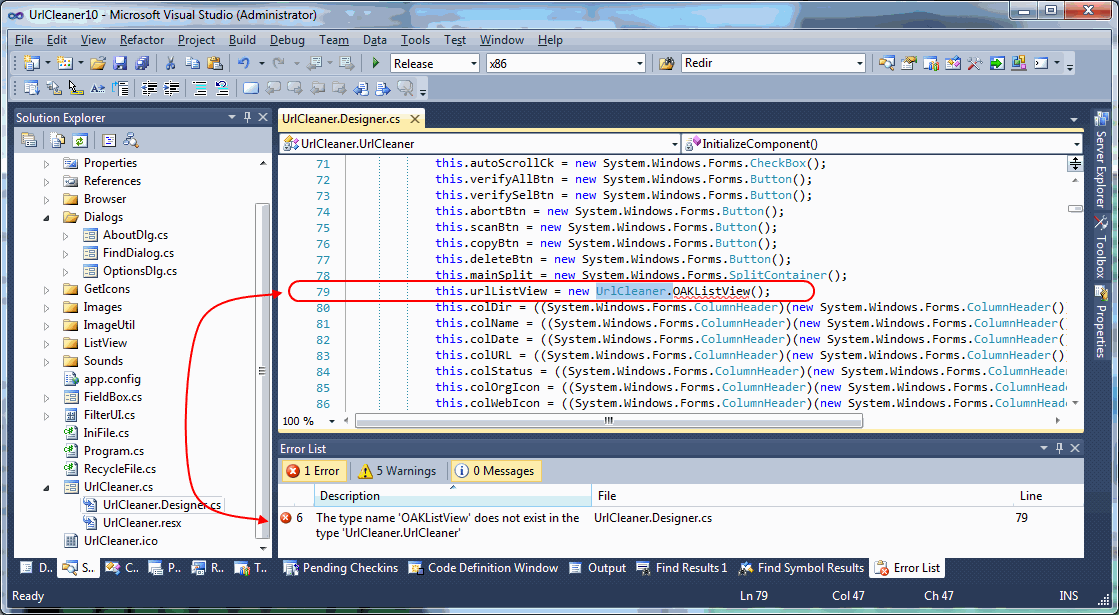Viewport: 1119px width, 615px height.
Task: Open the Server Explorer side tab
Action: 1101,161
